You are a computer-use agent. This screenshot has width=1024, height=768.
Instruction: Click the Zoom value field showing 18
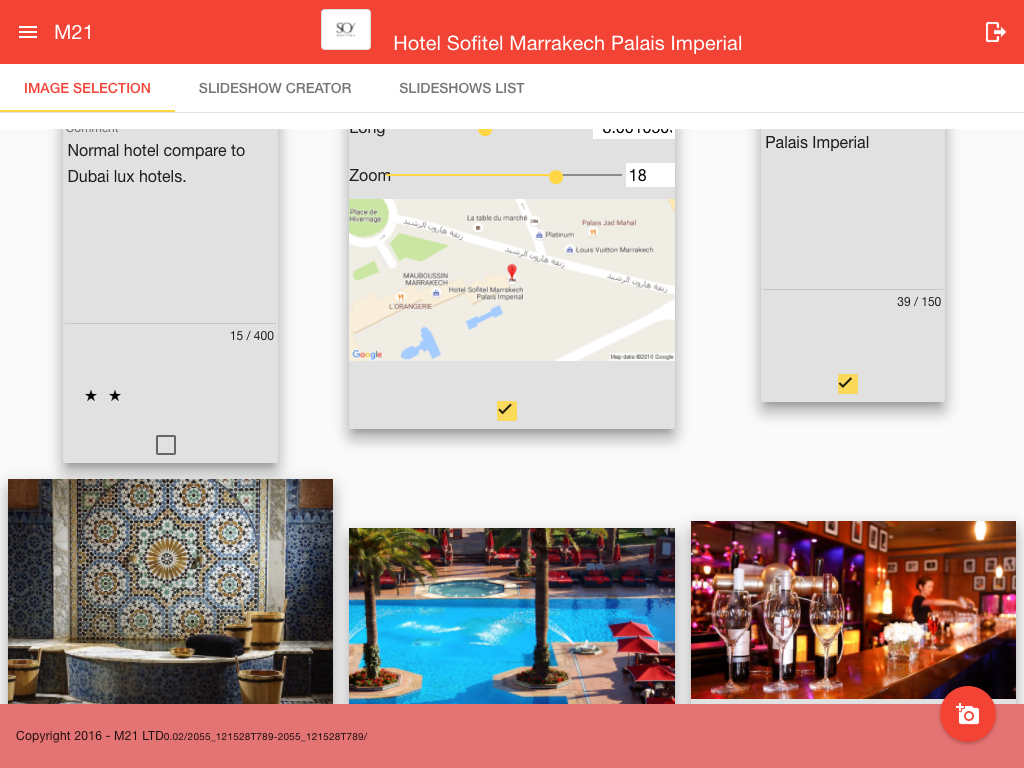tap(649, 176)
